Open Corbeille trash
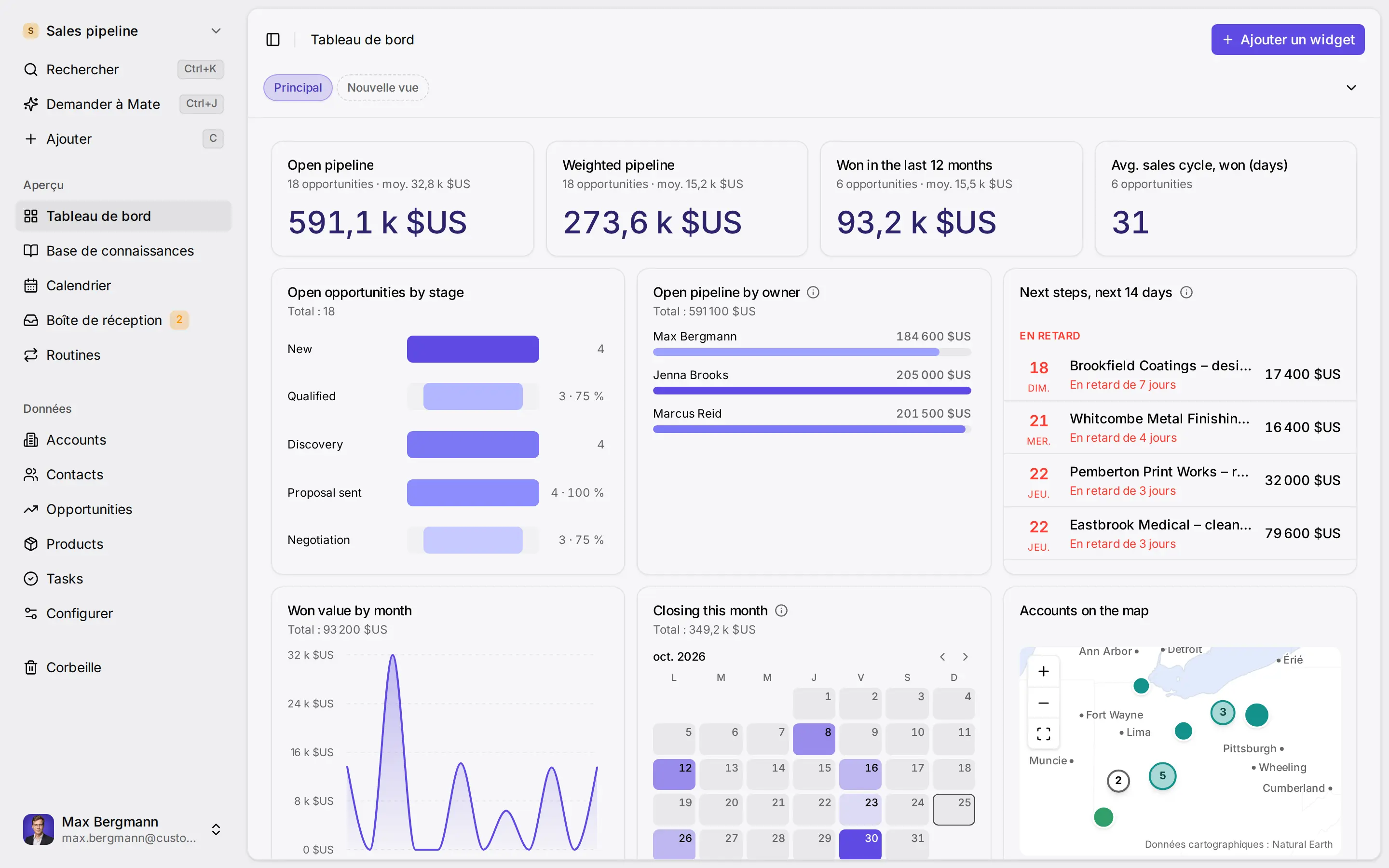 tap(123, 668)
